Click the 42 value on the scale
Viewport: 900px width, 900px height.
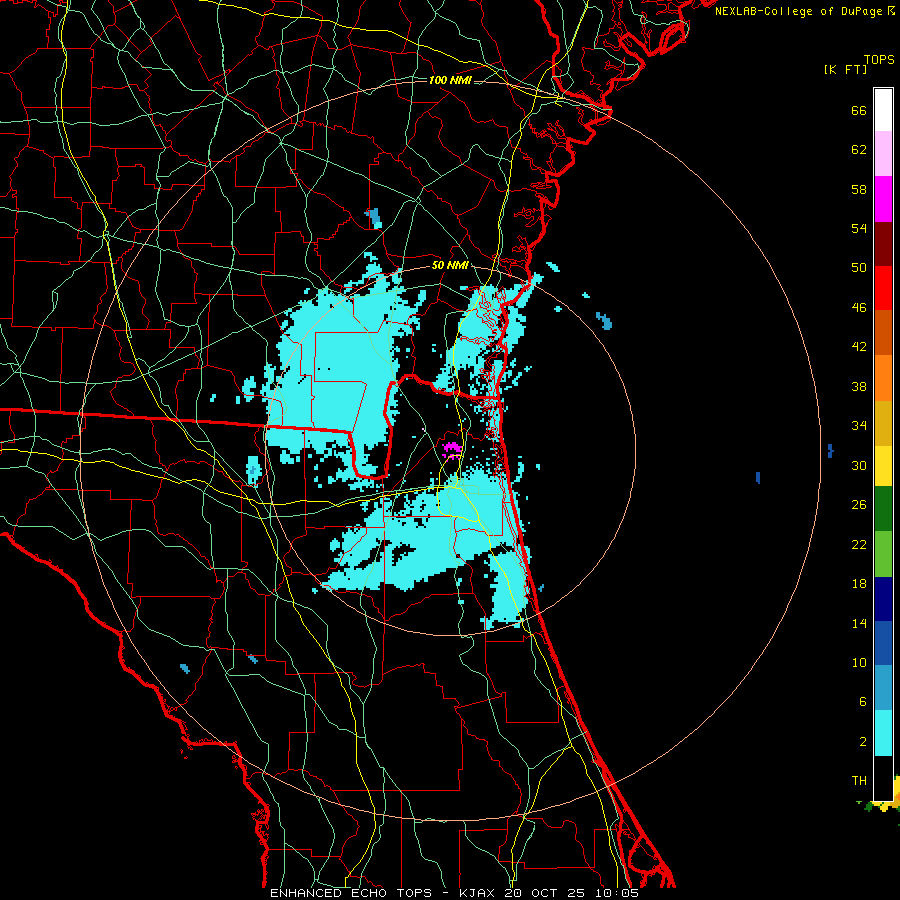[x=859, y=347]
